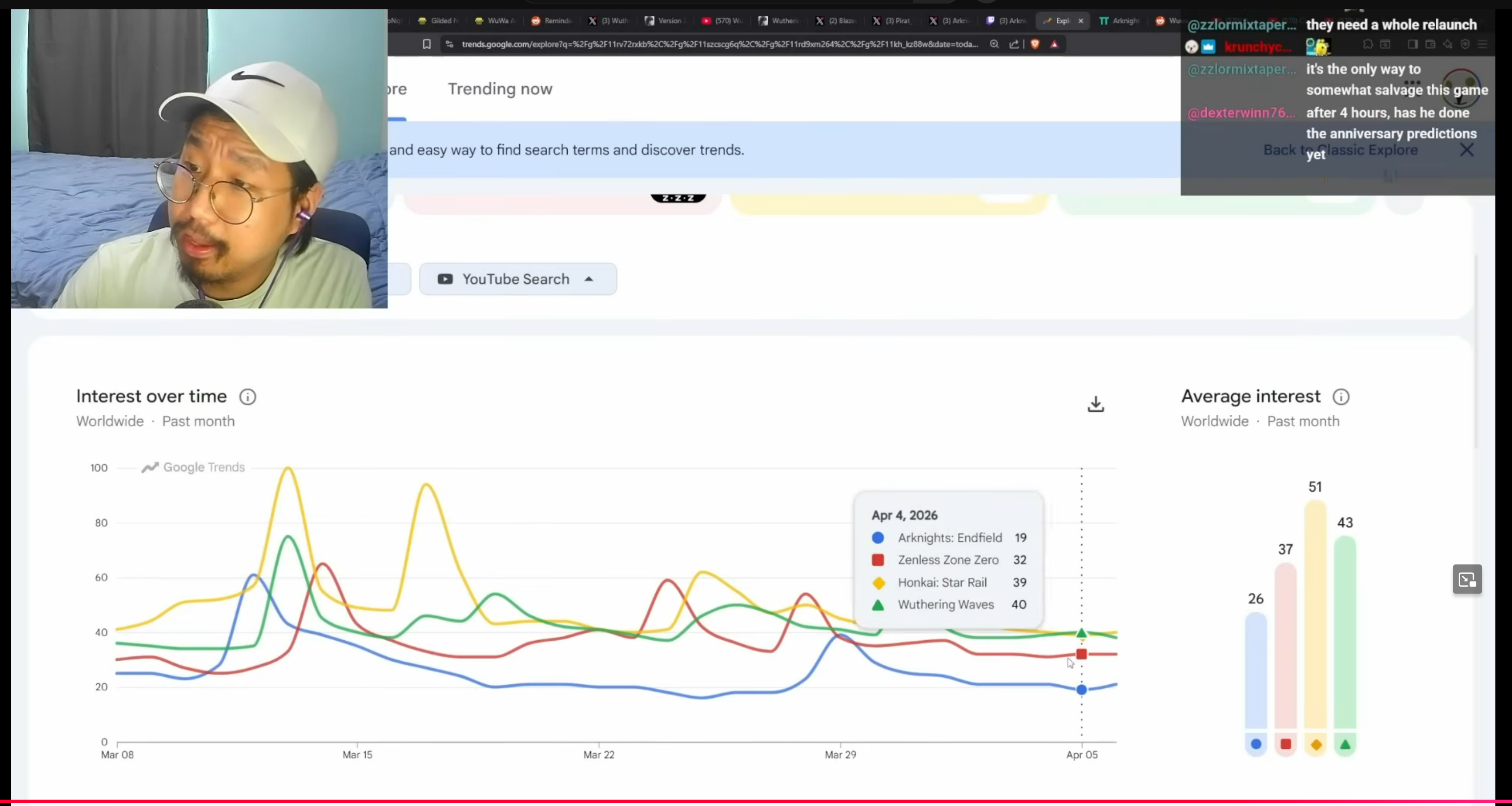The width and height of the screenshot is (1512, 806).
Task: Click the webcam overlay video thumbnail
Action: [x=200, y=158]
